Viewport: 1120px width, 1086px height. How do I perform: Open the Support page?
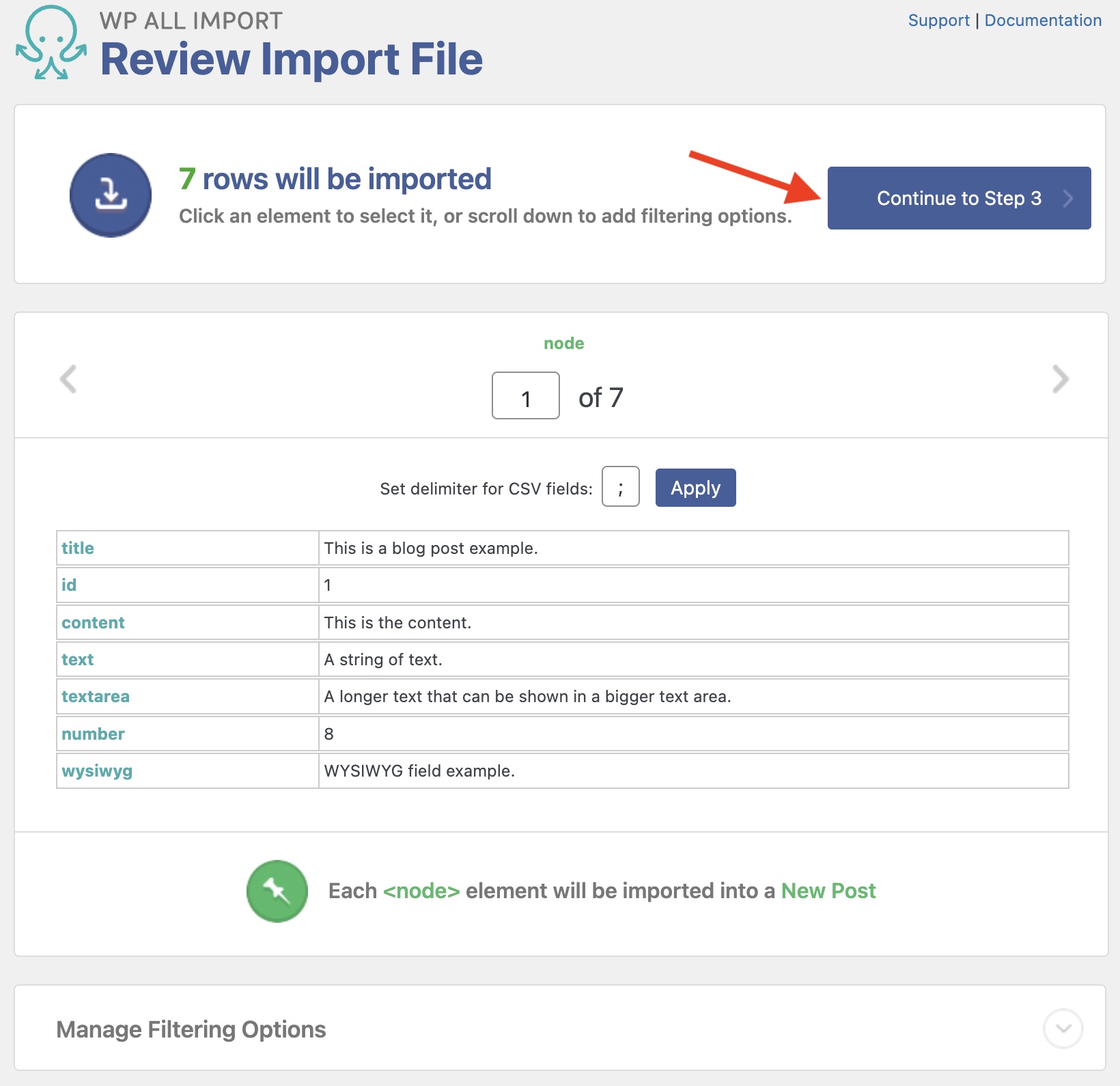click(x=939, y=20)
